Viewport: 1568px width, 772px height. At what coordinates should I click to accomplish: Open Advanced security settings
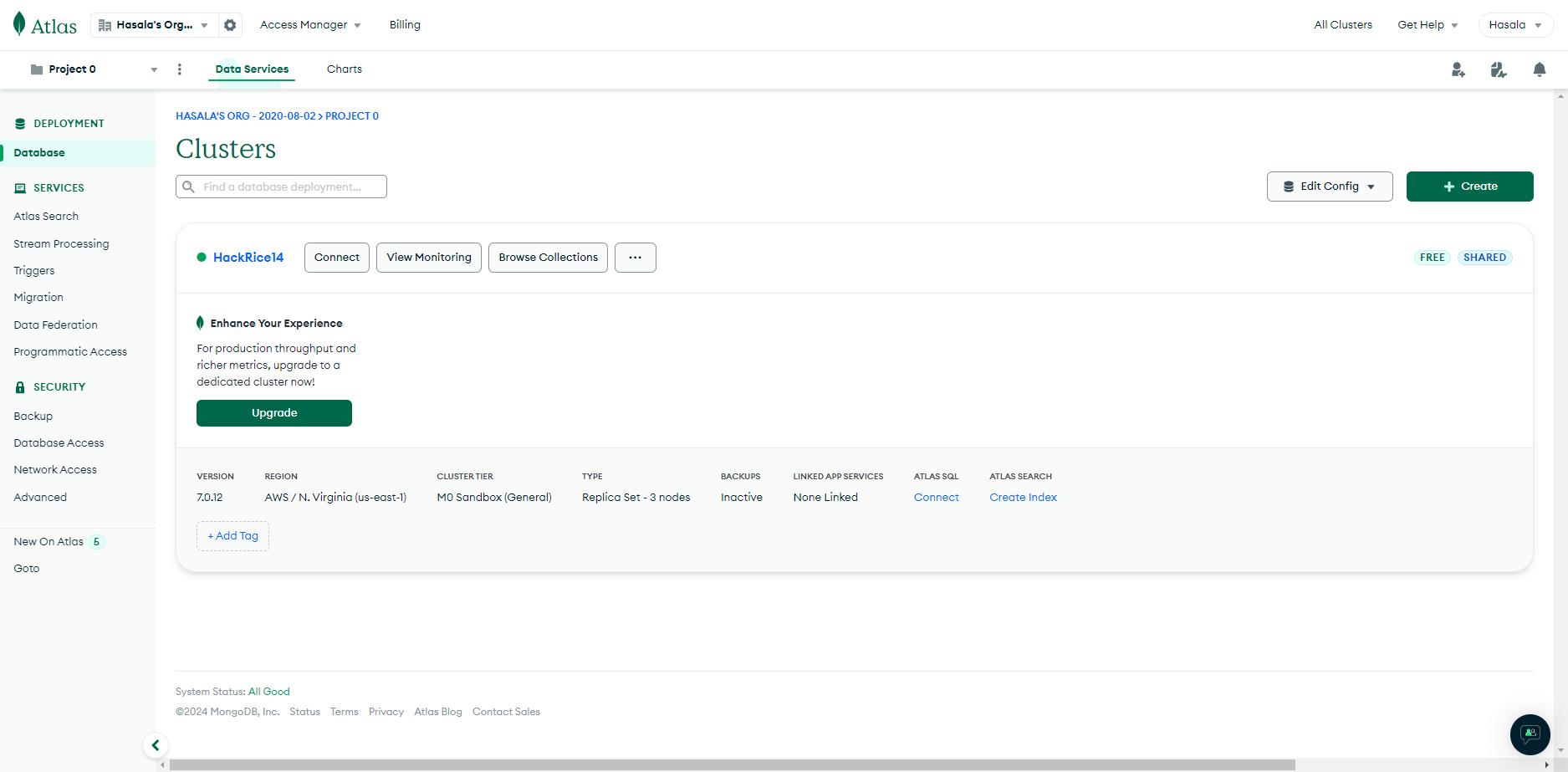(40, 498)
